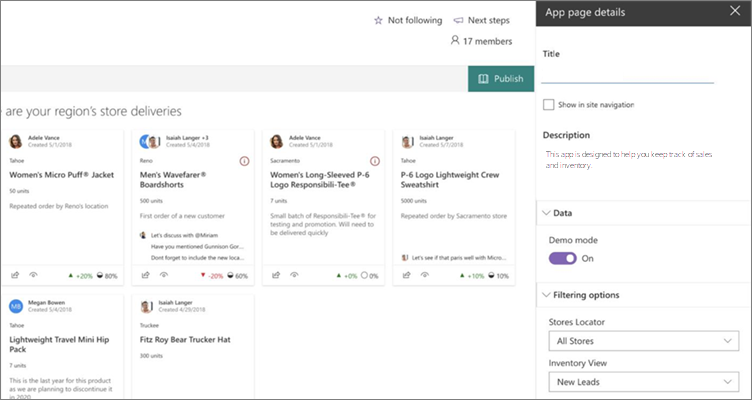This screenshot has height=400, width=752.
Task: Click Adele Vance avatar on Micro Puff Jacket card
Action: pyautogui.click(x=16, y=141)
